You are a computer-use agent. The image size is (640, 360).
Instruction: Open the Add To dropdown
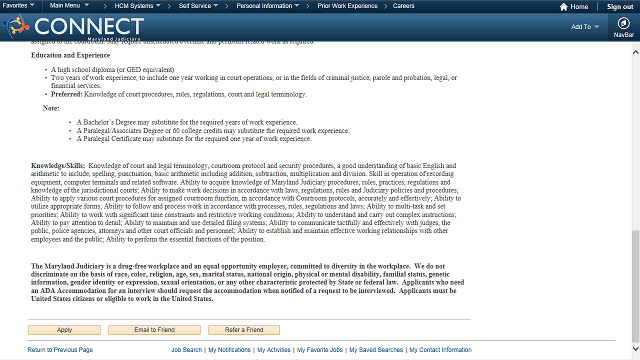(584, 27)
